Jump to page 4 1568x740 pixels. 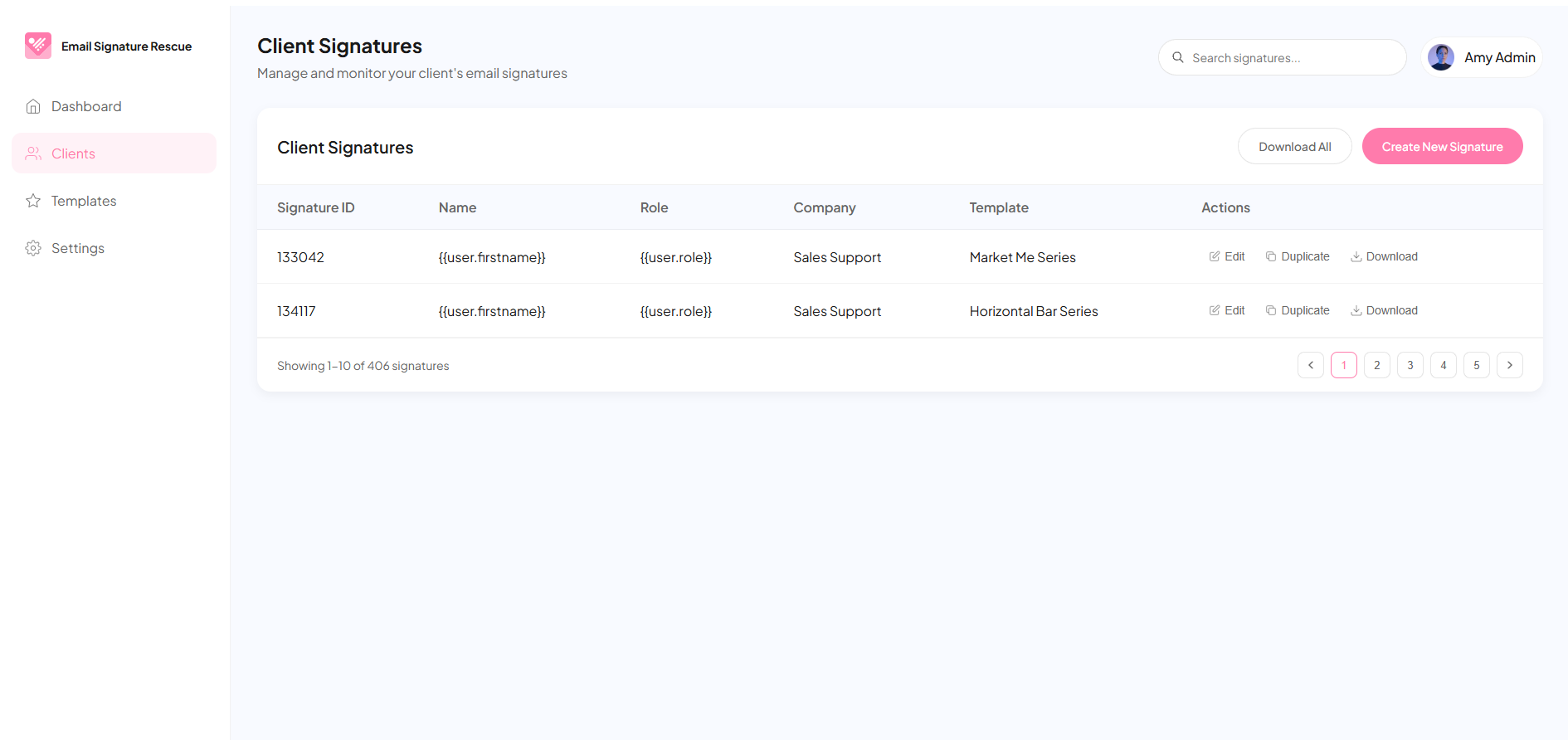pyautogui.click(x=1444, y=365)
